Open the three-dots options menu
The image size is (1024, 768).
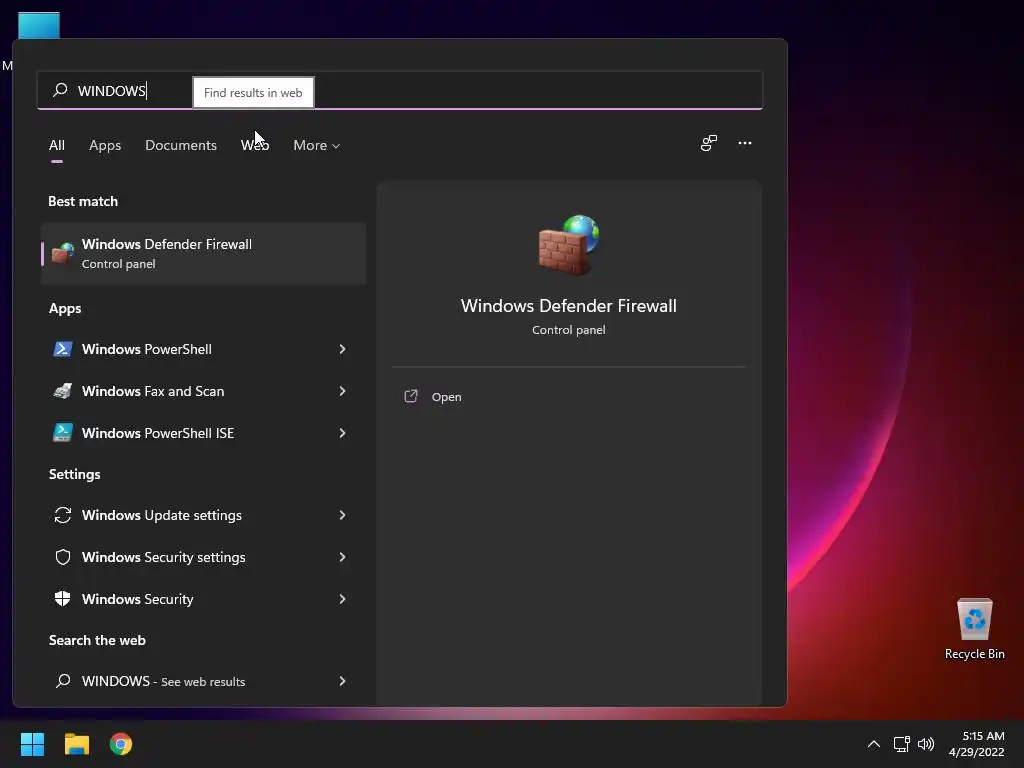(x=744, y=143)
